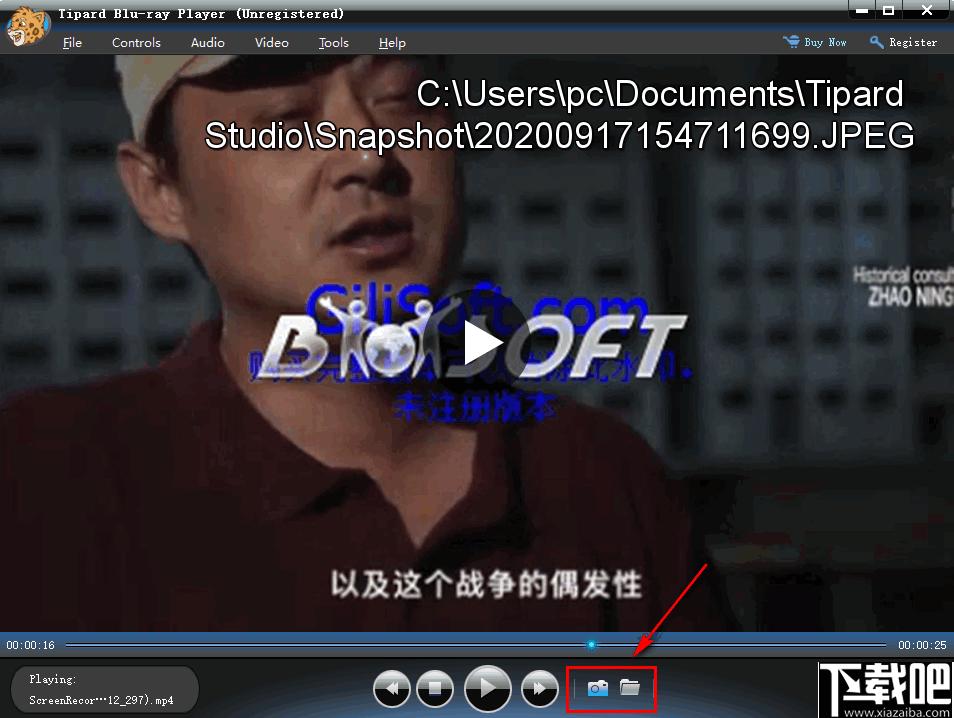Click the key icon beside Register
954x718 pixels.
[876, 41]
